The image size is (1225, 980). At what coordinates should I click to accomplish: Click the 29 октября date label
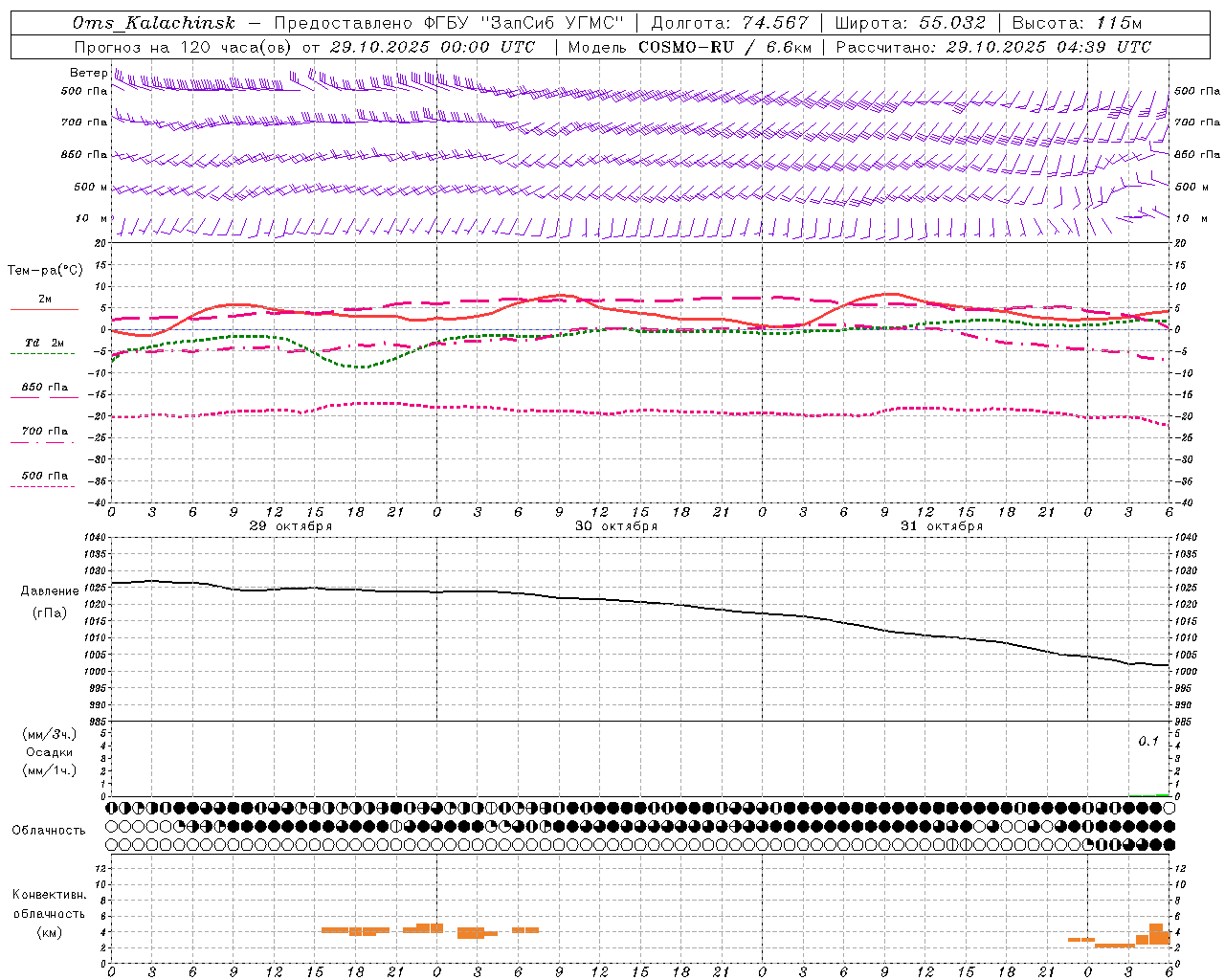[x=291, y=526]
